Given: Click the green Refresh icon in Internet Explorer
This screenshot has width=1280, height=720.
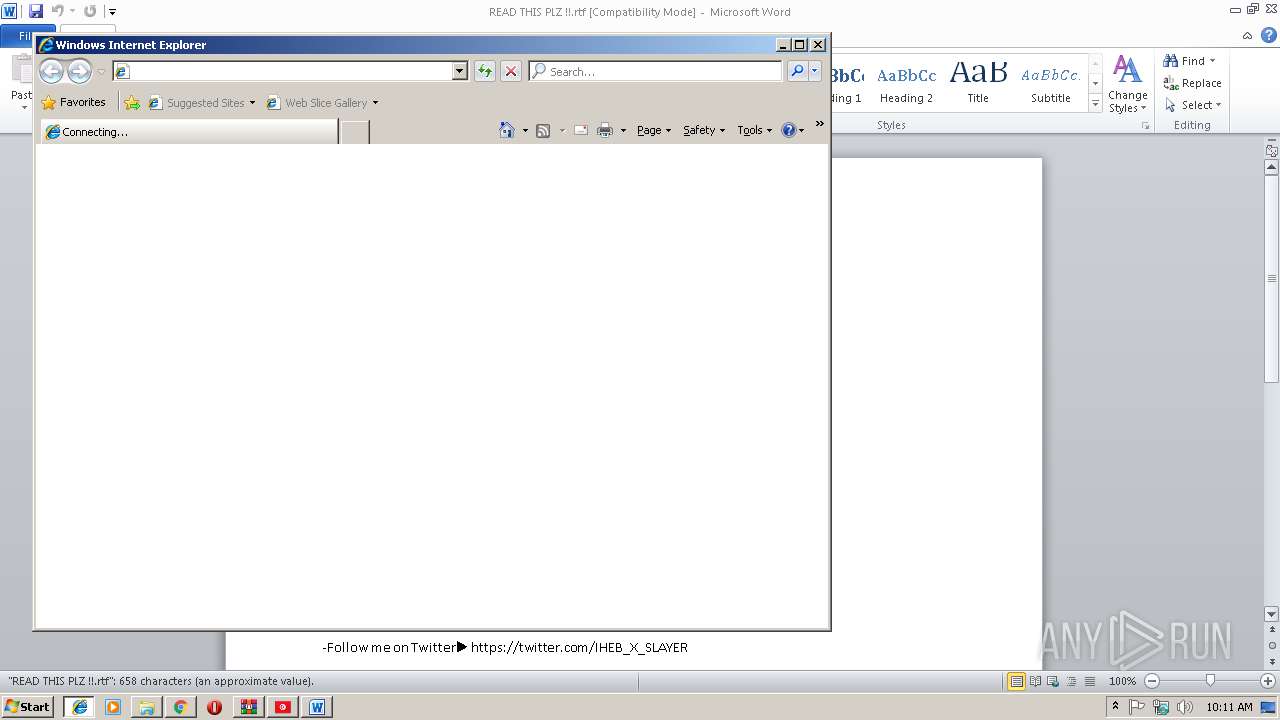Looking at the screenshot, I should [x=485, y=71].
